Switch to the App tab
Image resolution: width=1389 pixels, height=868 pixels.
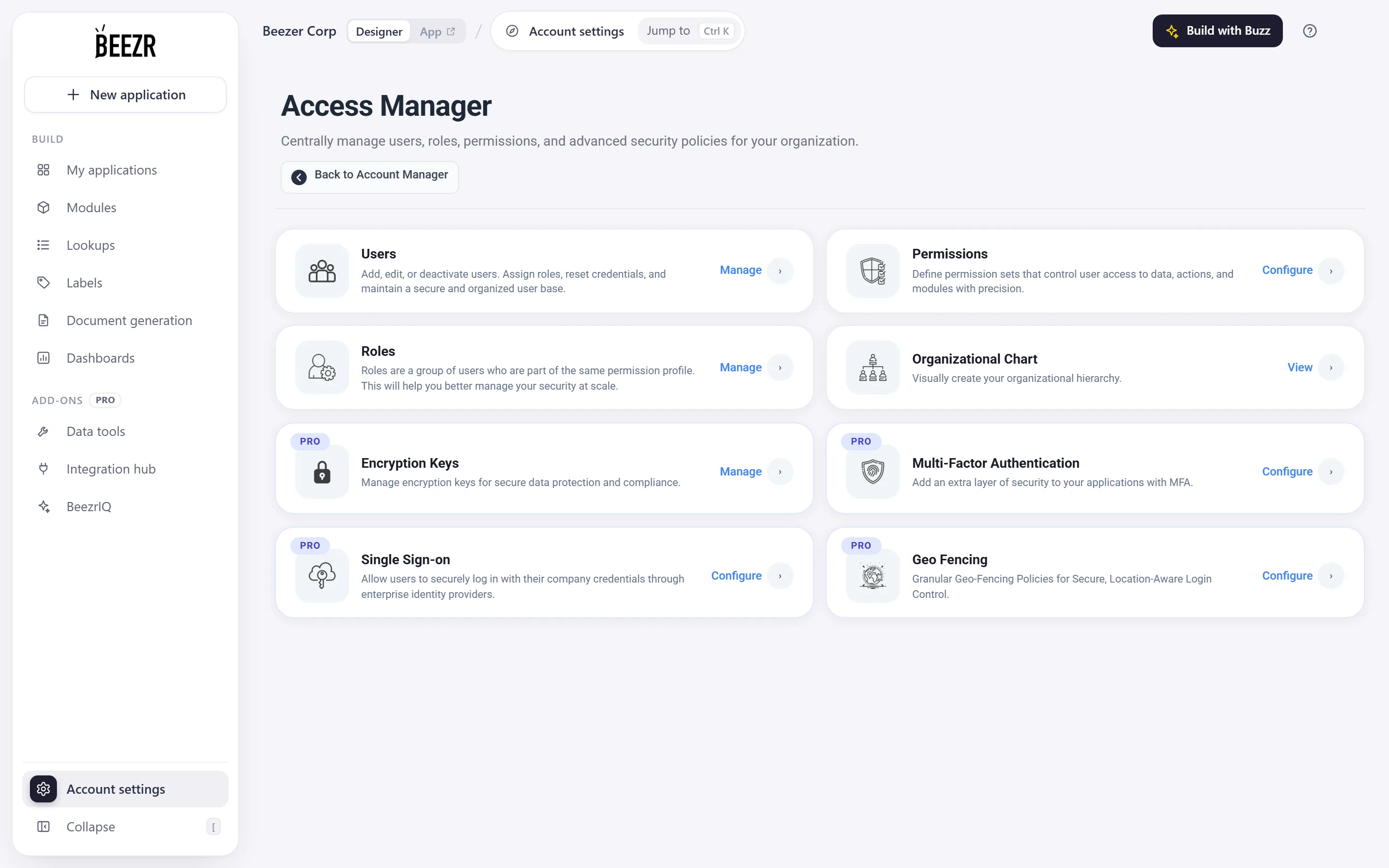(437, 31)
